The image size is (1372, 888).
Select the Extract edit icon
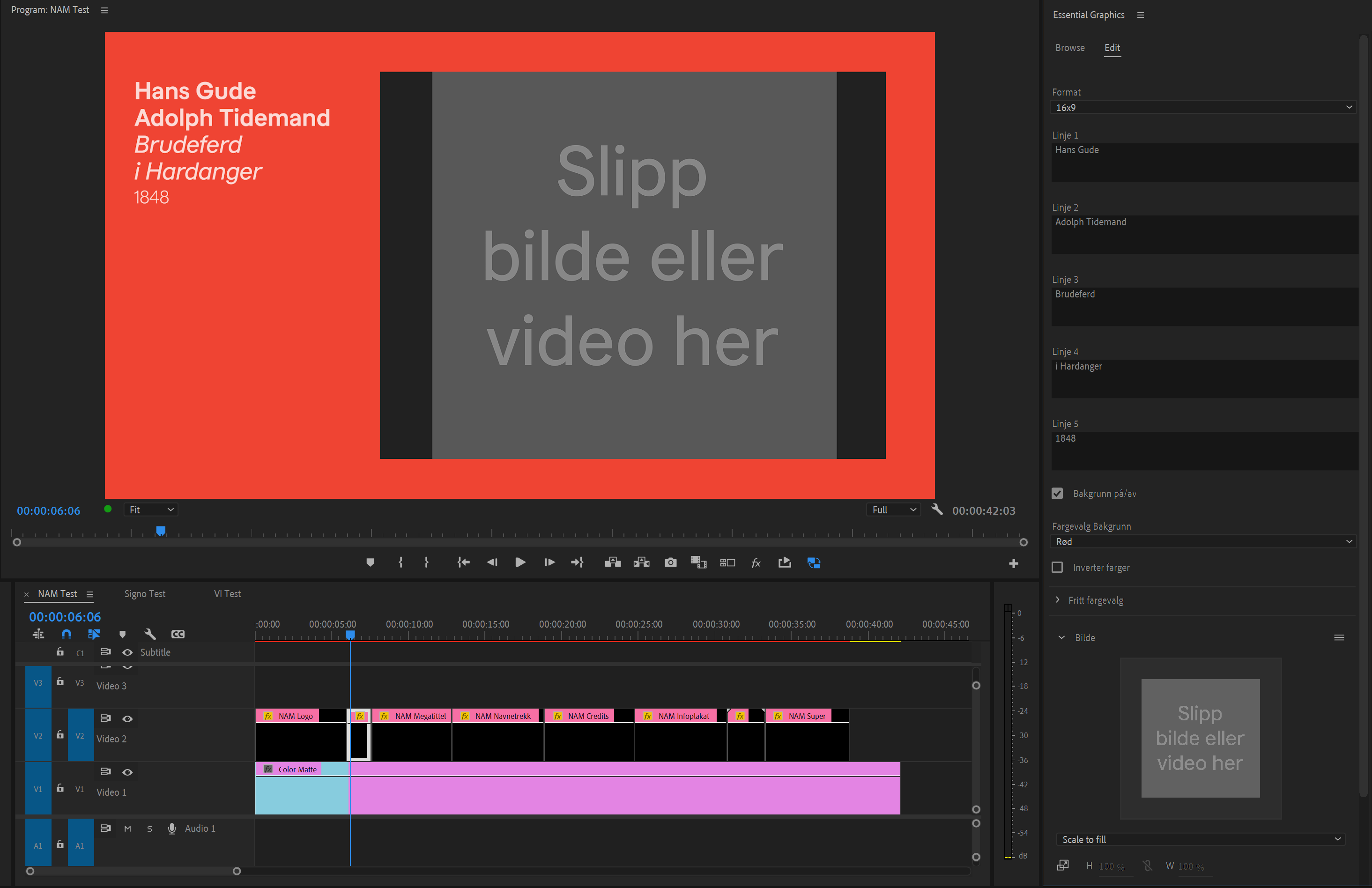[641, 562]
